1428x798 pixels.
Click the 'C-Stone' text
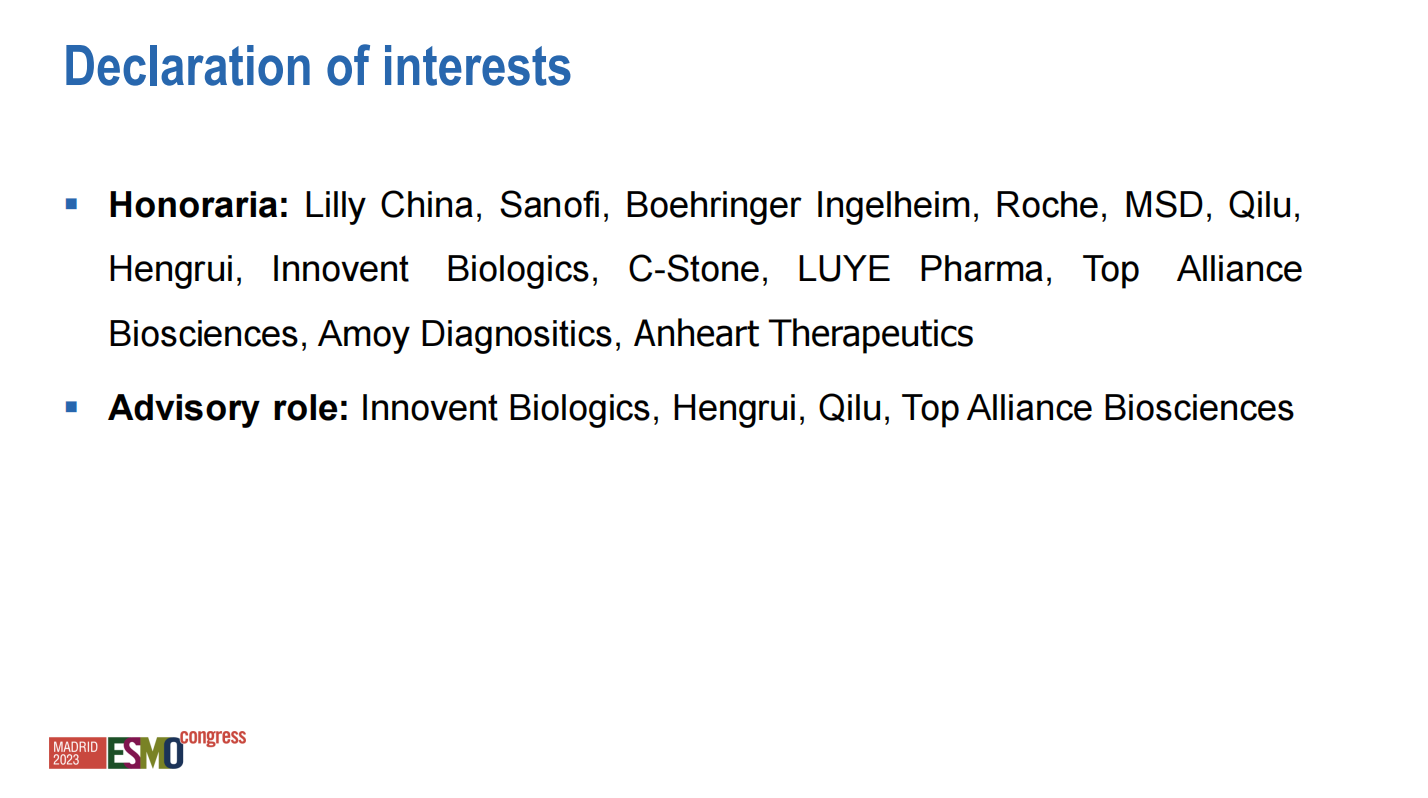click(693, 269)
